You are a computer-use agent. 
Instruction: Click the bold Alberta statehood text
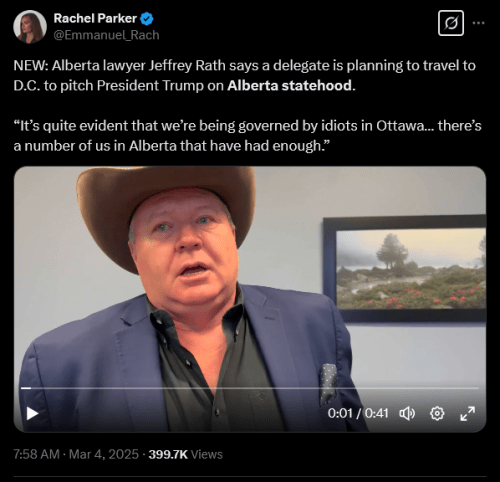click(289, 86)
